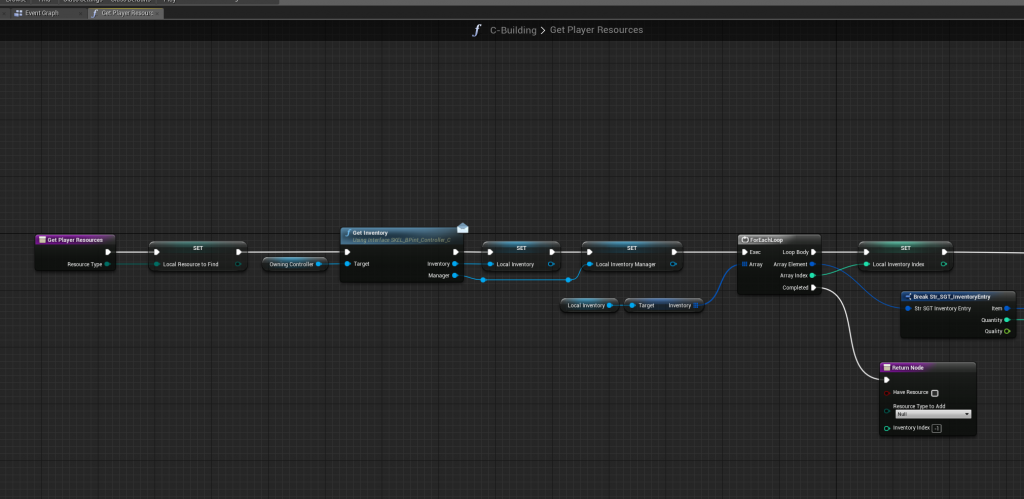1024x499 pixels.
Task: Click the Loop Body exec pin
Action: tap(813, 252)
